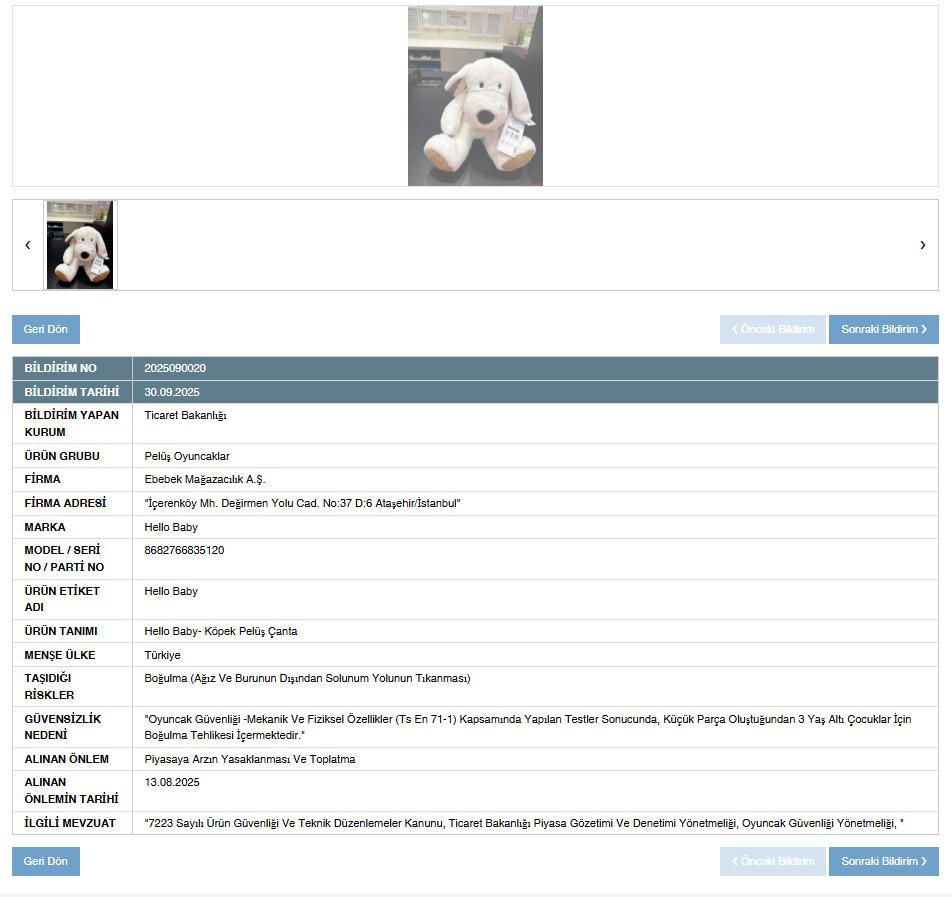Screen dimensions: 952x897
Task: Click the Ticaret Bakanlığı institution value
Action: pyautogui.click(x=185, y=416)
